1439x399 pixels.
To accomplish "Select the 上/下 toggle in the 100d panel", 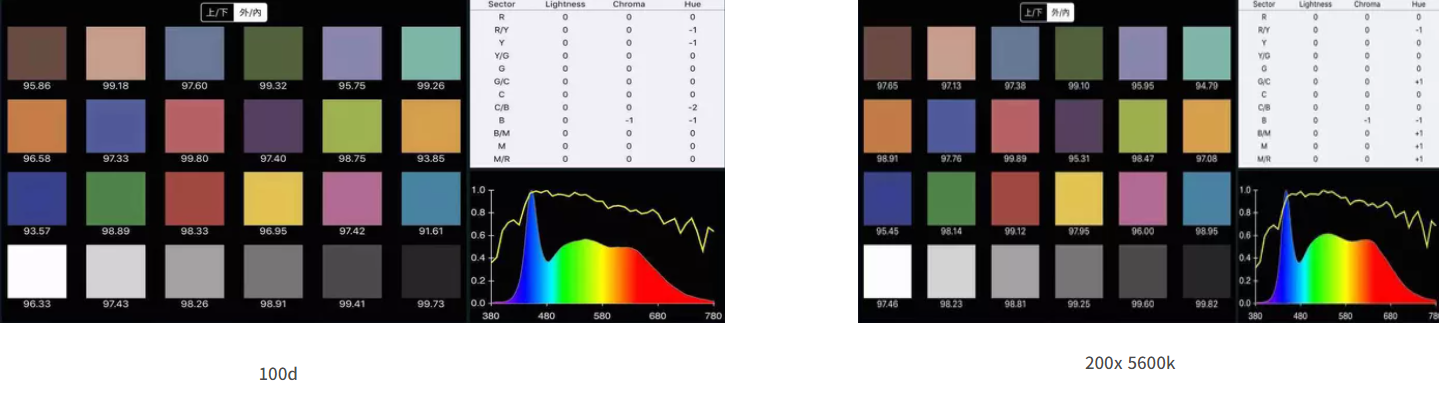I will [x=216, y=12].
